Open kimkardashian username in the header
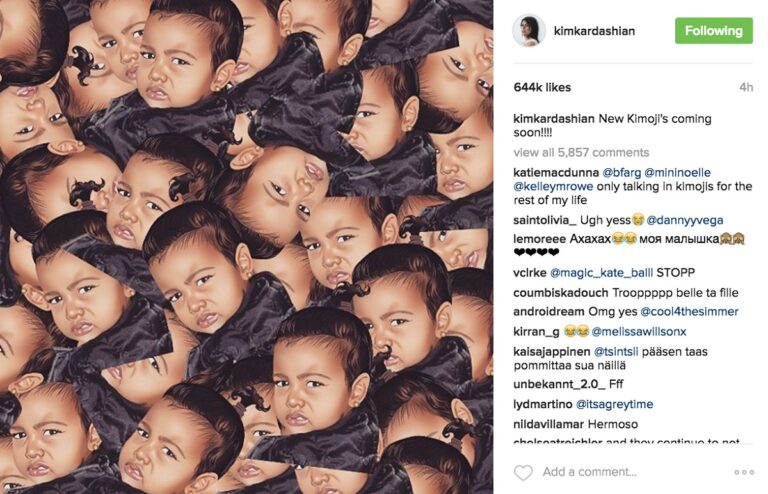768x494 pixels. (594, 31)
